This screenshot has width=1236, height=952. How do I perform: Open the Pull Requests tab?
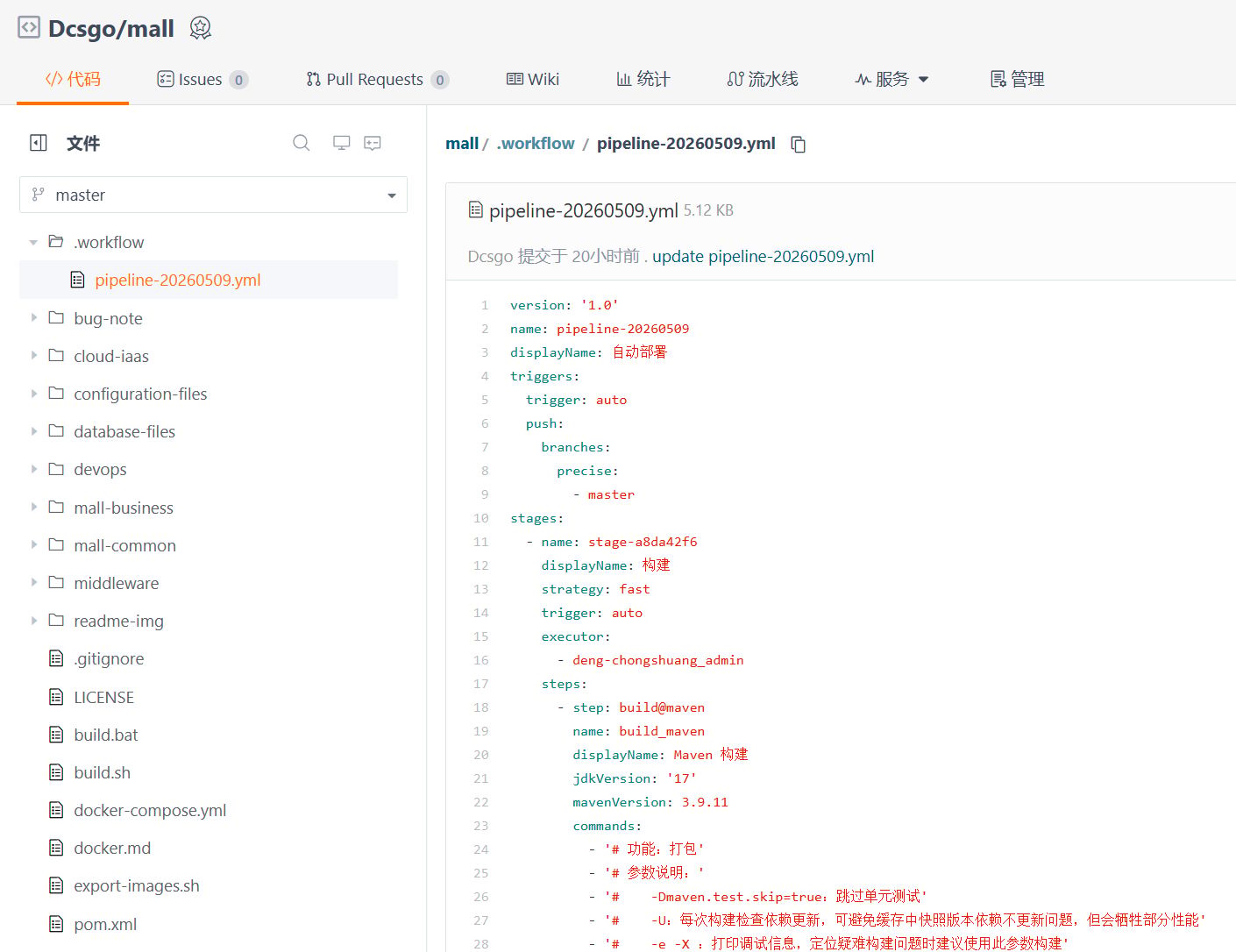(378, 79)
